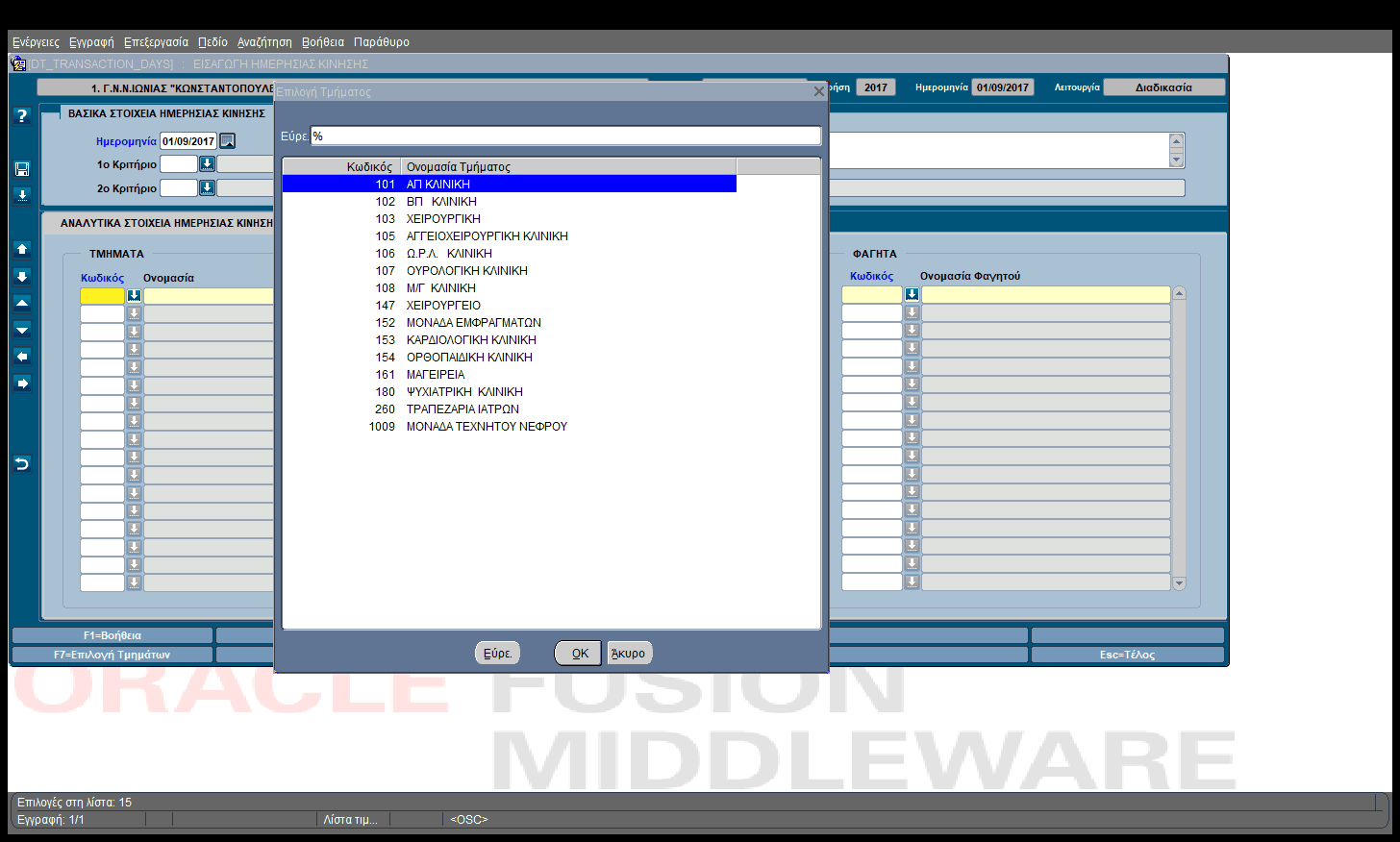Click scrollbar up arrow of top text area
1400x842 pixels.
point(1176,141)
